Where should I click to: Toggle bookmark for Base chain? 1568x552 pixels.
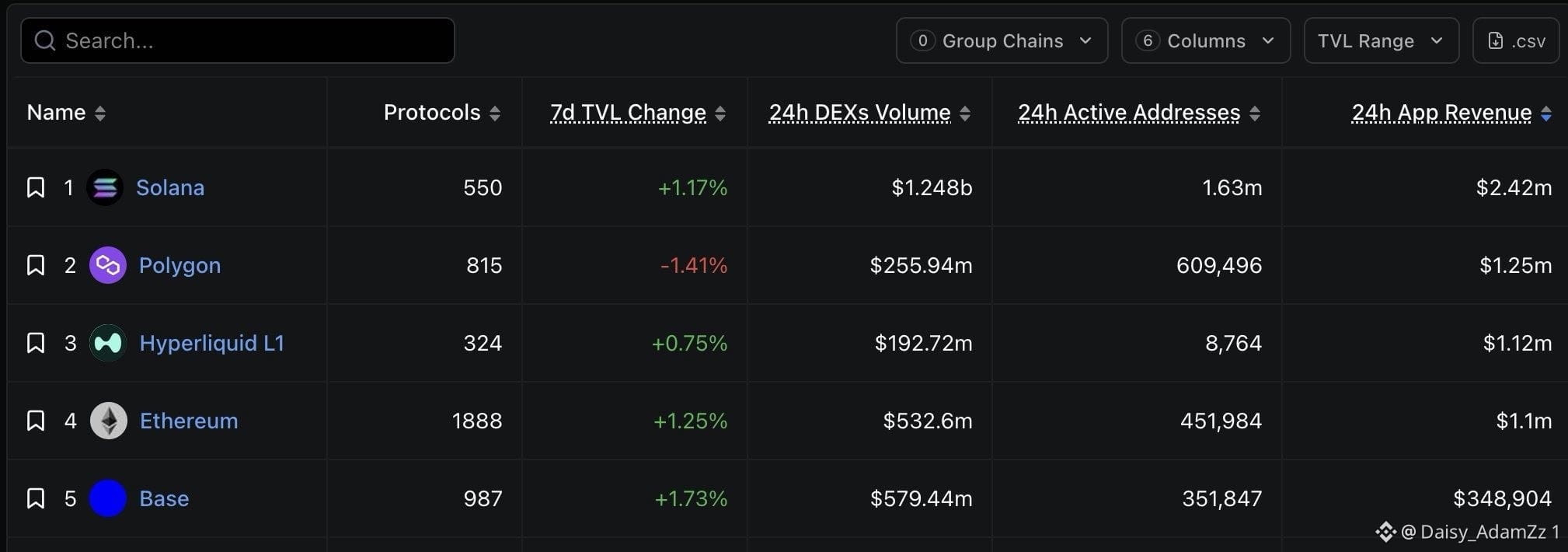[x=36, y=498]
